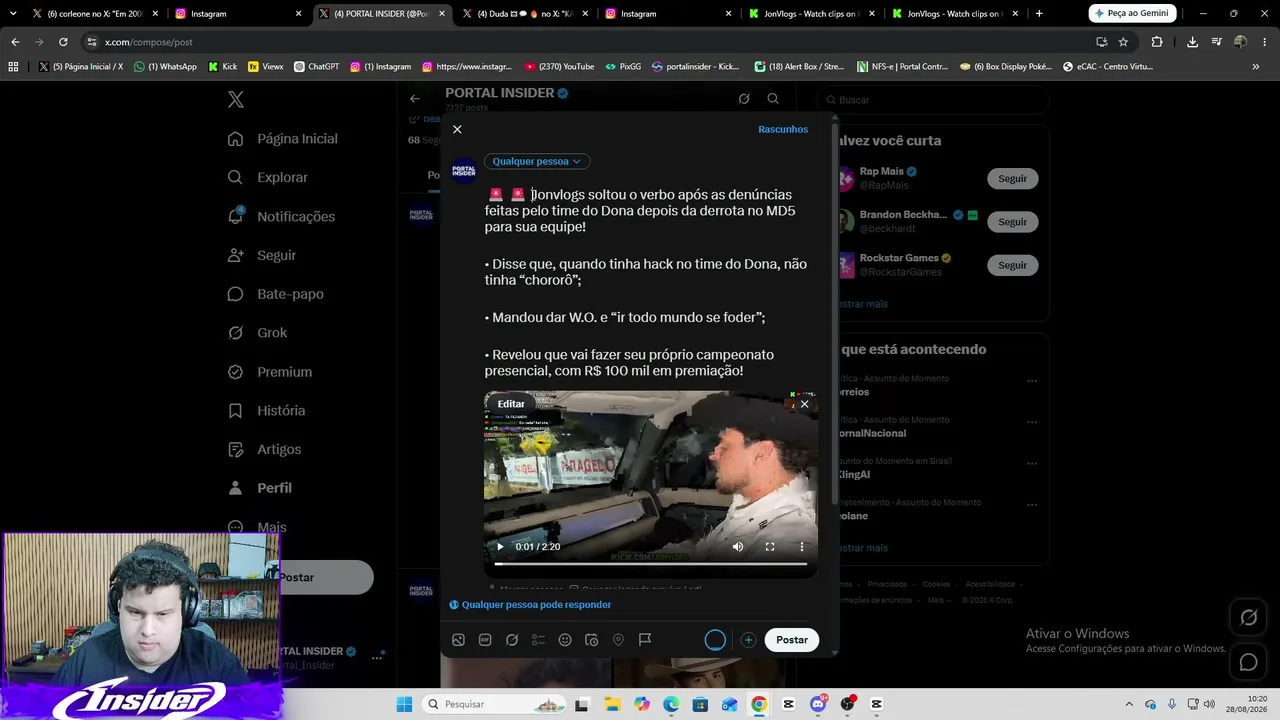Open Perfil in the sidebar
Screen dimensions: 1280x720
tap(261, 488)
